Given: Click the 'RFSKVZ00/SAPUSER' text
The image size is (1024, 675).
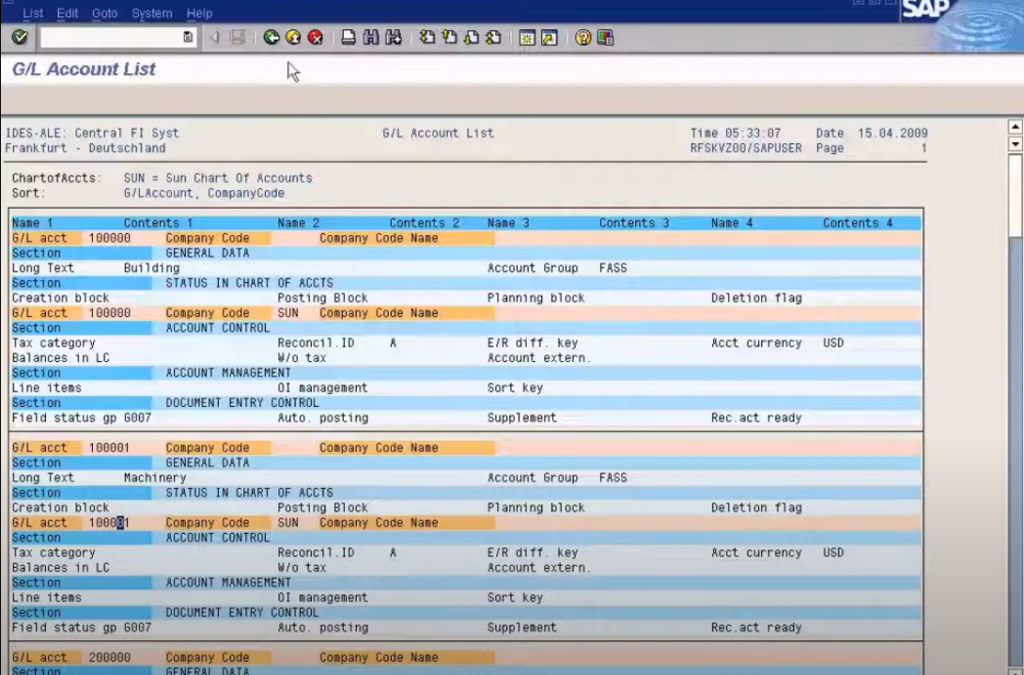Looking at the screenshot, I should [746, 148].
